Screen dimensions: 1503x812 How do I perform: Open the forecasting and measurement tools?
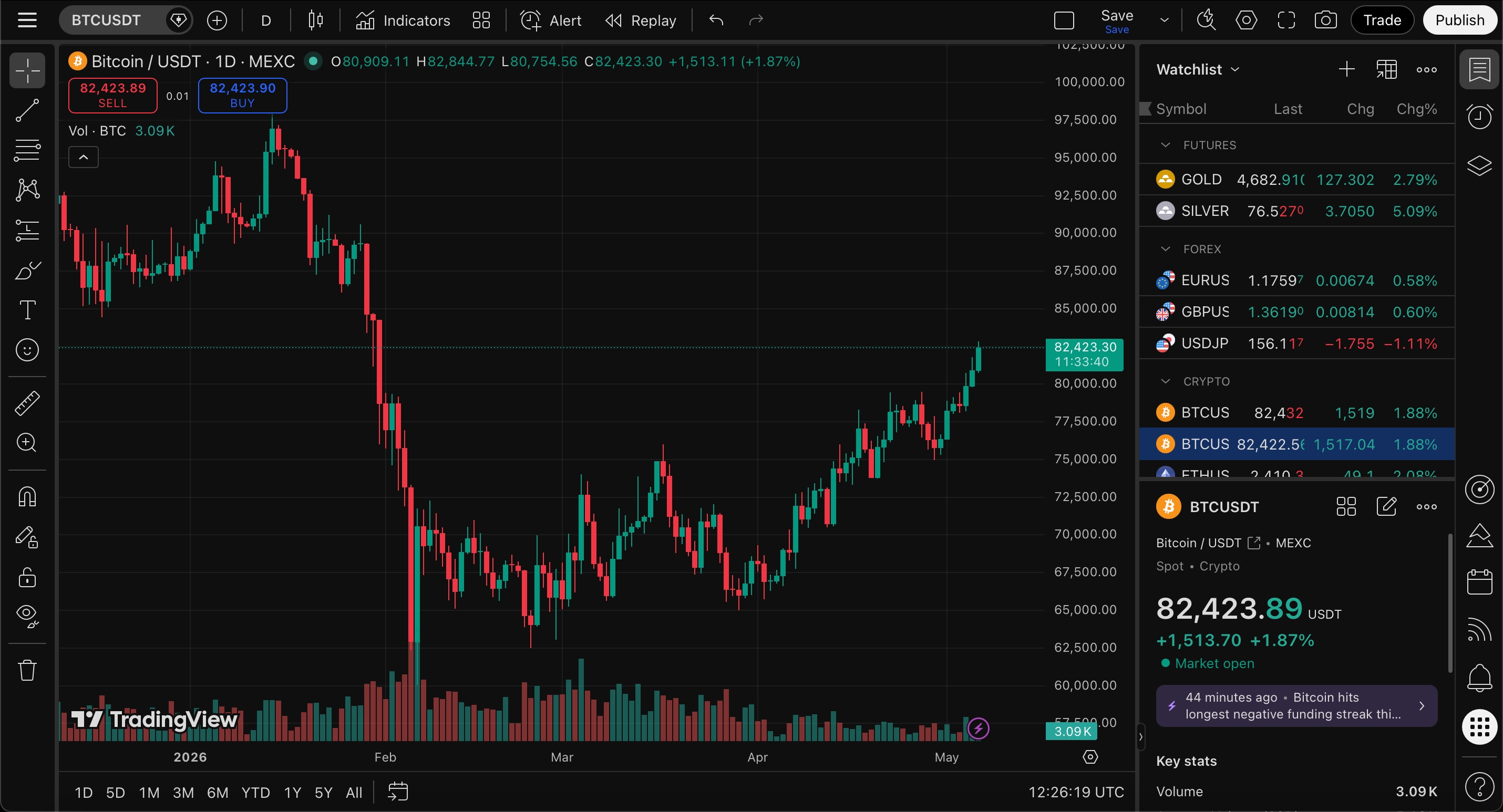(27, 230)
